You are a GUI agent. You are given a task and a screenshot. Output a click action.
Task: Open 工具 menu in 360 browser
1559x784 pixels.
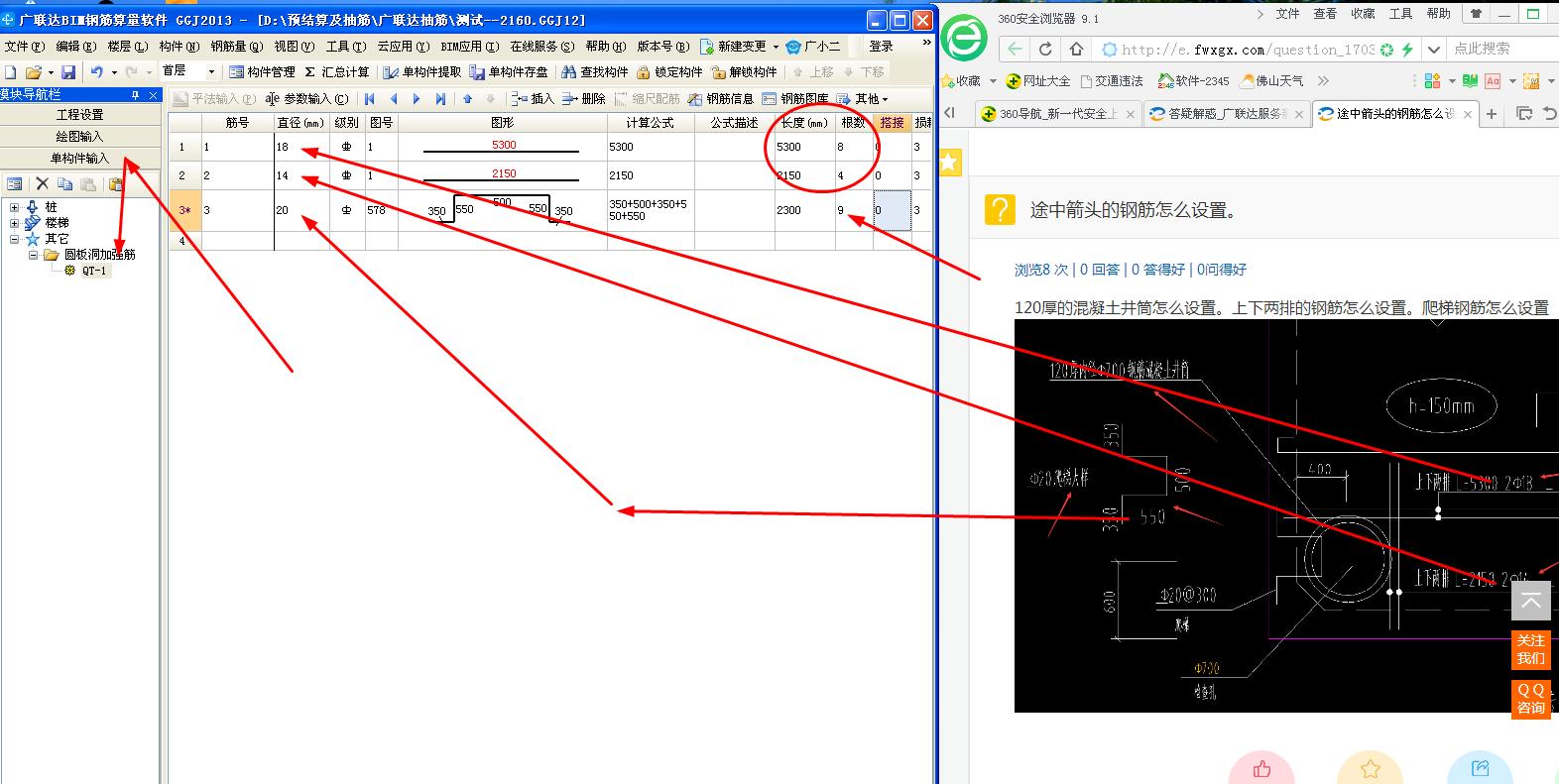tap(1400, 14)
